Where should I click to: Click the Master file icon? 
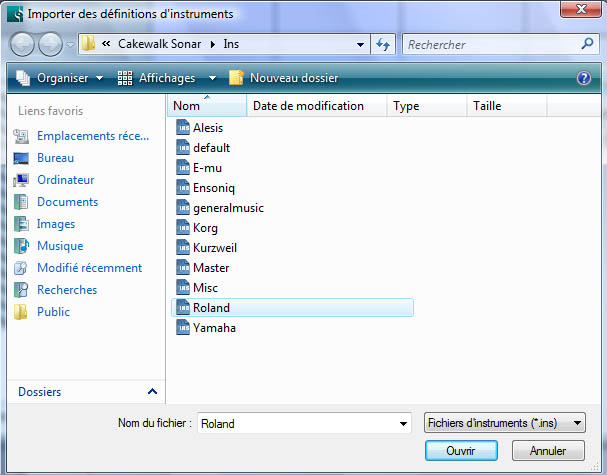coord(183,268)
